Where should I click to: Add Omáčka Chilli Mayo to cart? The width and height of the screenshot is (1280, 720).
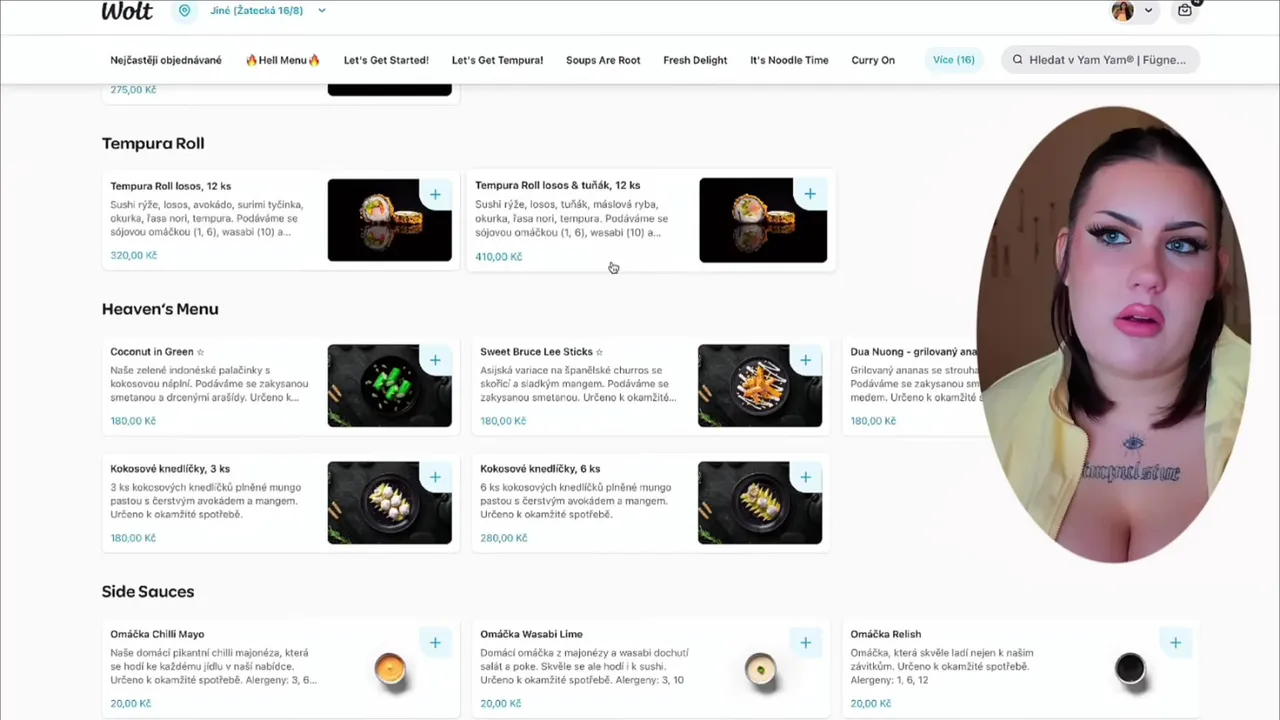435,643
